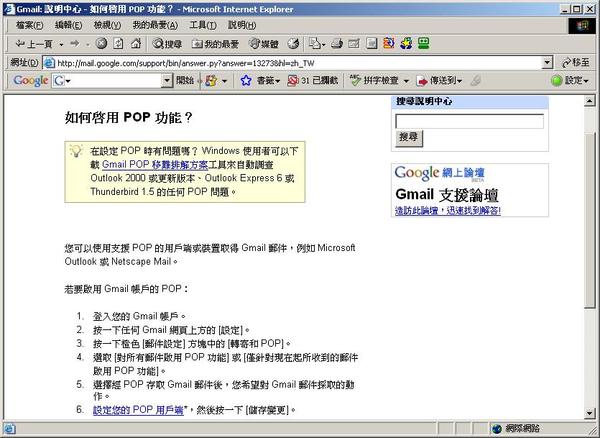Click the edit page icon
This screenshot has width=600, height=438.
pos(354,44)
